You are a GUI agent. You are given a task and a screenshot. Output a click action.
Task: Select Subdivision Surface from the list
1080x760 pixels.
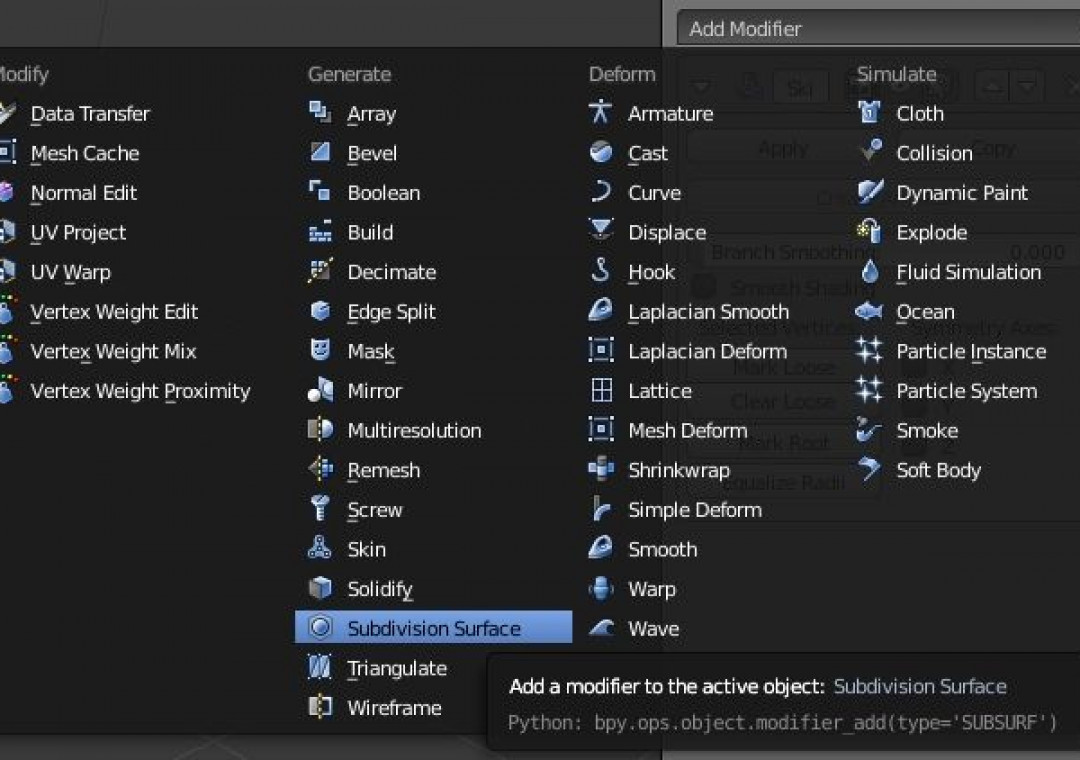(x=433, y=628)
